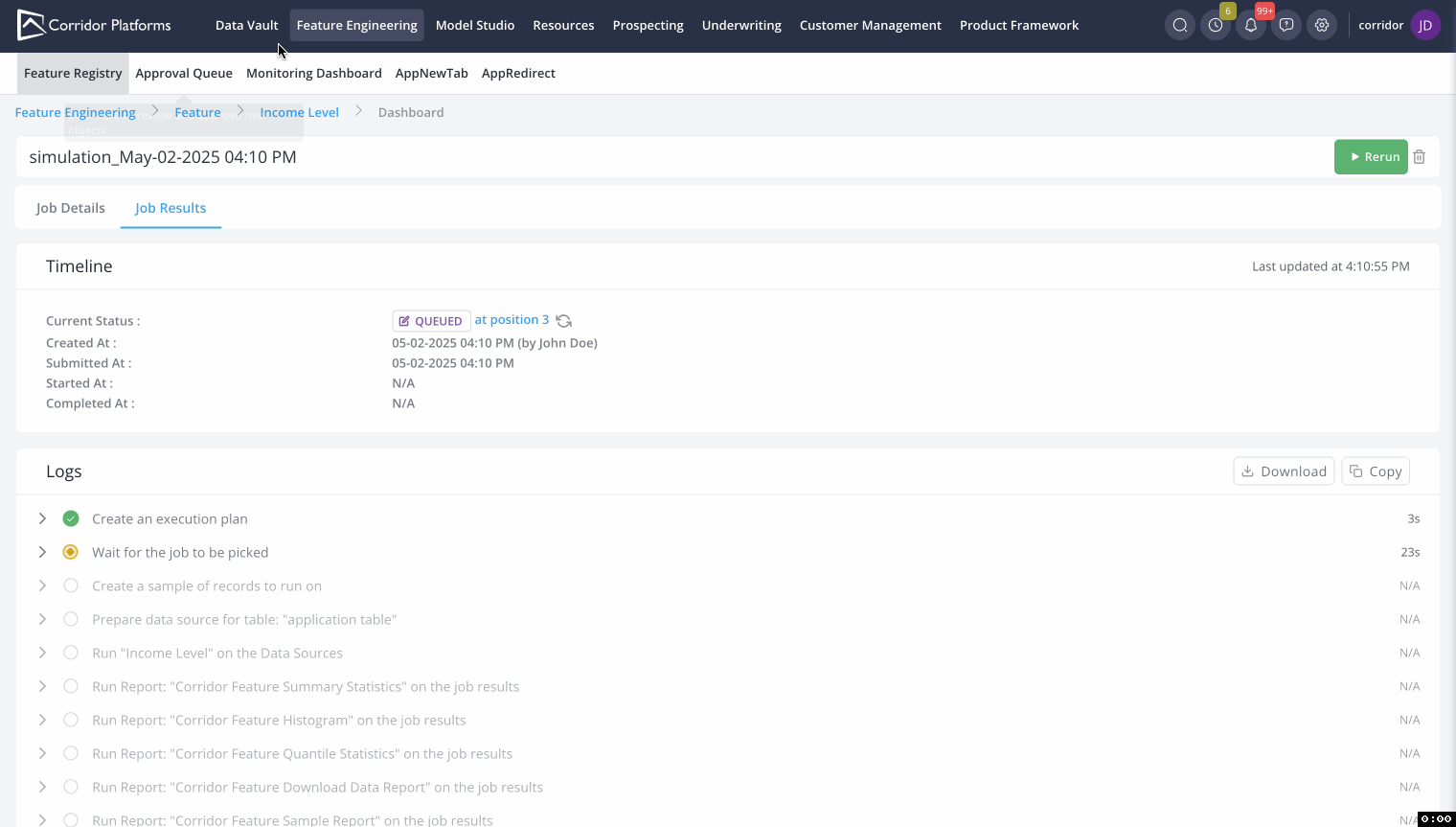Viewport: 1456px width, 827px height.
Task: Open recent activity clock icon
Action: pyautogui.click(x=1216, y=26)
